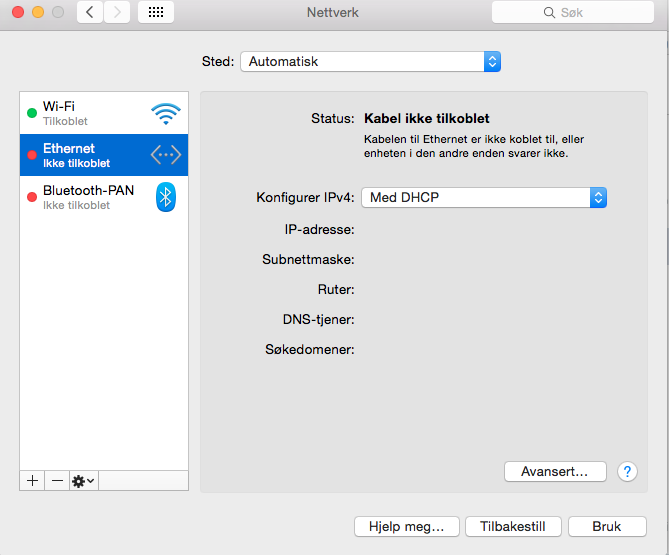This screenshot has width=669, height=555.
Task: Click the magnifying glass search icon
Action: tap(549, 12)
